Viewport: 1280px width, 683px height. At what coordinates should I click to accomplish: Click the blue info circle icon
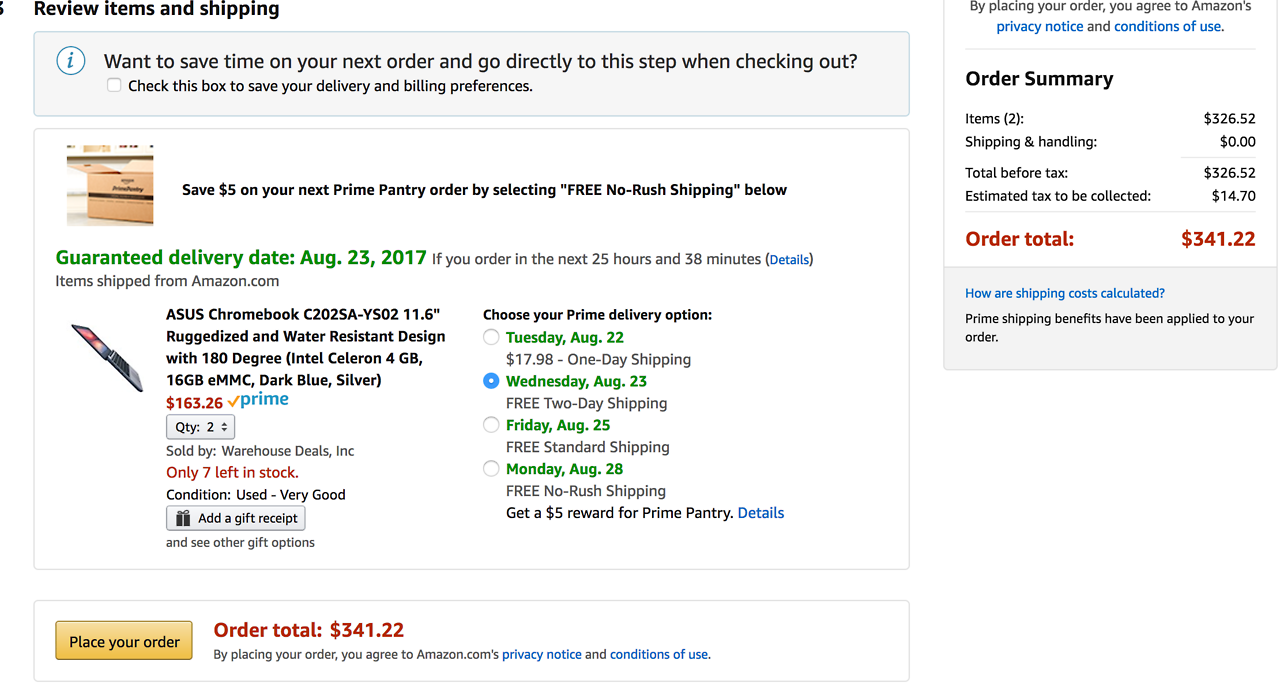(70, 61)
